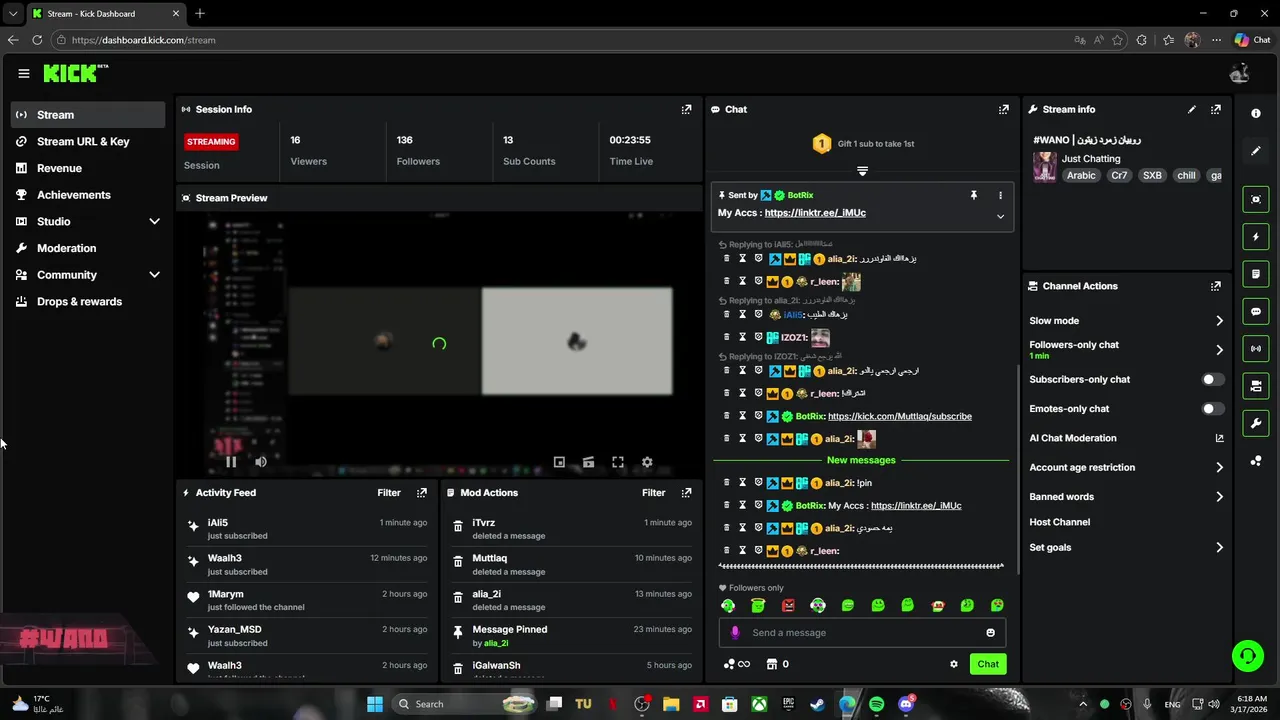
Task: Click Host Channel action
Action: point(1059,522)
